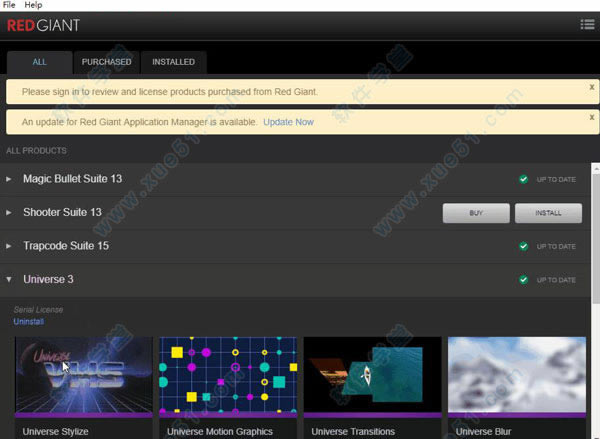Click UP TO DATE for Universe 3
Image resolution: width=600 pixels, height=439 pixels.
(556, 280)
